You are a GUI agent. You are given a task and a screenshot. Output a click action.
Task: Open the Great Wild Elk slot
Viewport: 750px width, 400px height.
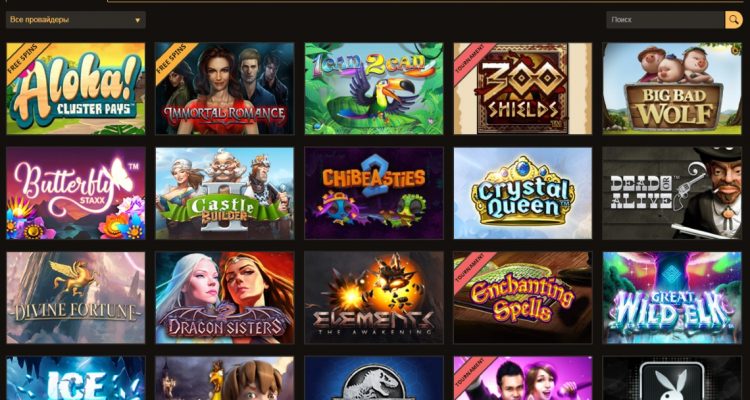tap(672, 298)
